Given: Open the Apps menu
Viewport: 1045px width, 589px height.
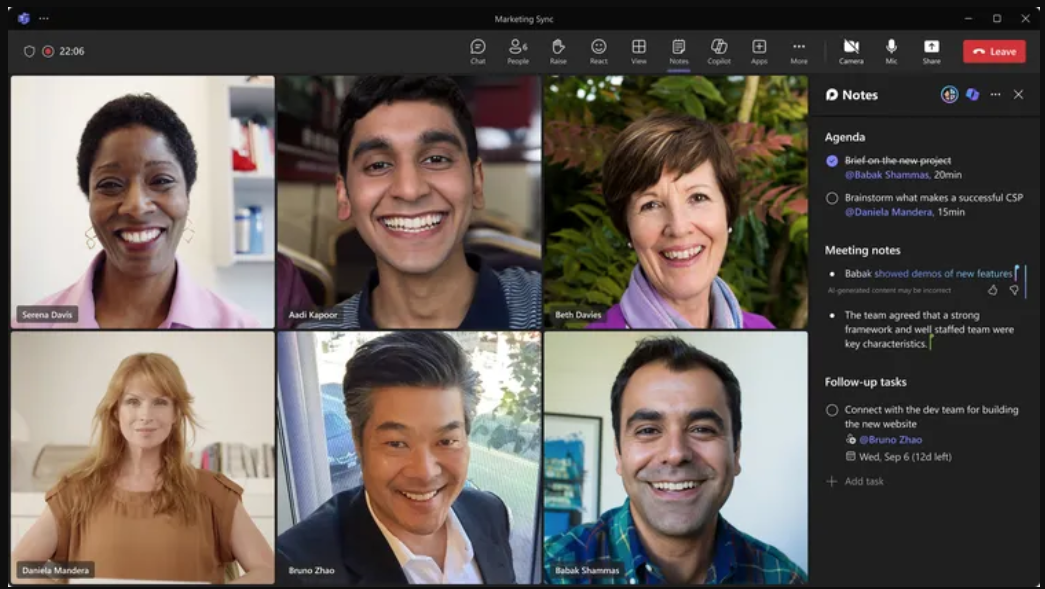Looking at the screenshot, I should 759,51.
